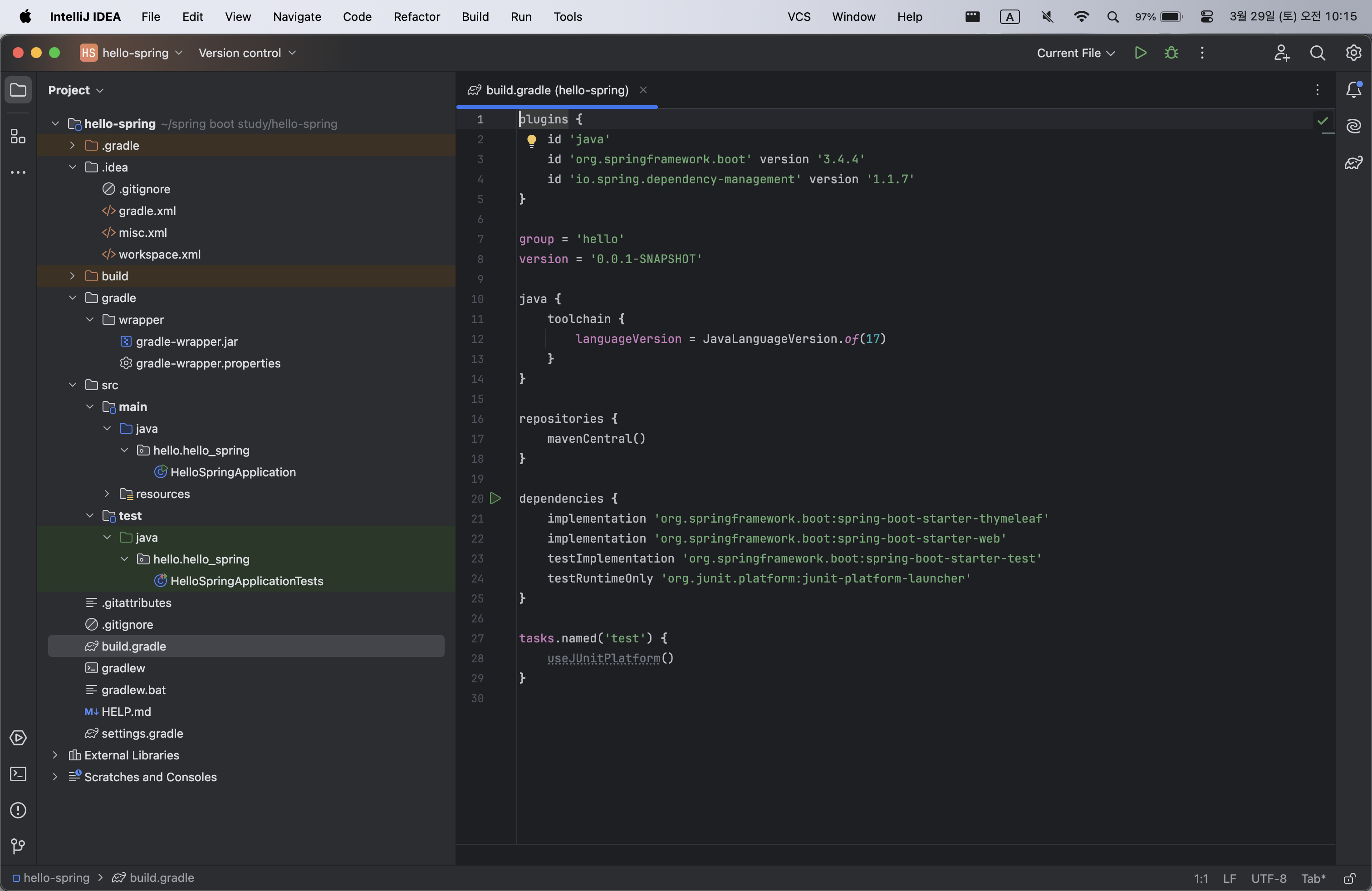Open the Version control dropdown

[247, 53]
